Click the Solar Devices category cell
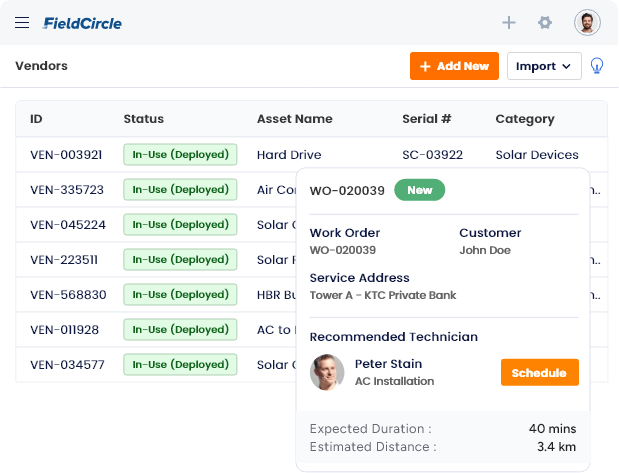The height and width of the screenshot is (473, 619). click(537, 155)
